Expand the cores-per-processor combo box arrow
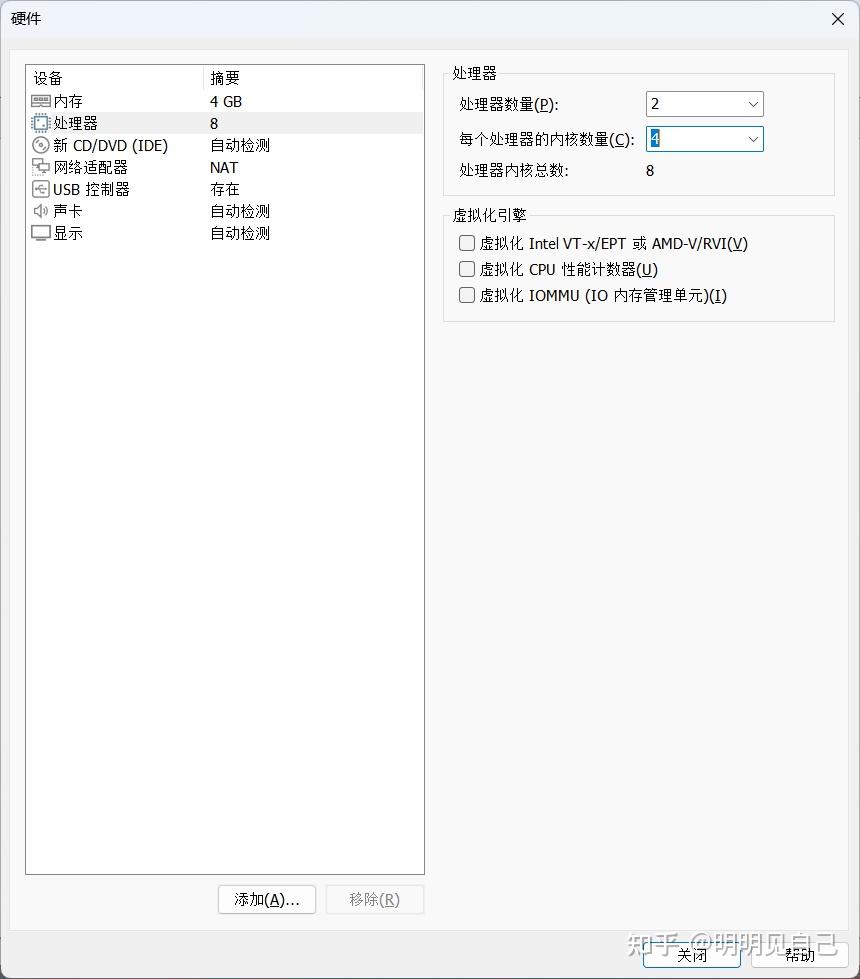The image size is (860, 979). coord(753,139)
